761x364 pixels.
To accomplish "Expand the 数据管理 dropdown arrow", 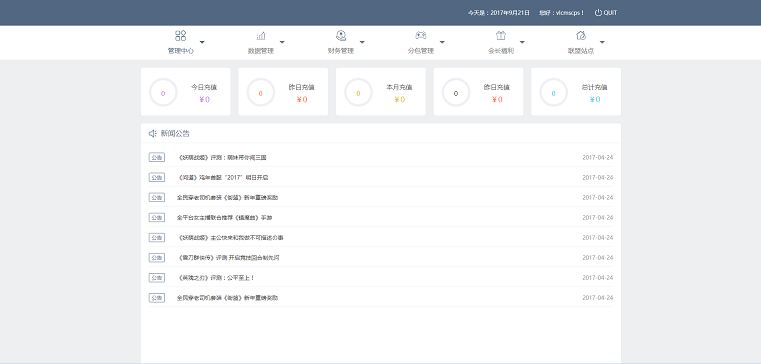I will click(282, 42).
